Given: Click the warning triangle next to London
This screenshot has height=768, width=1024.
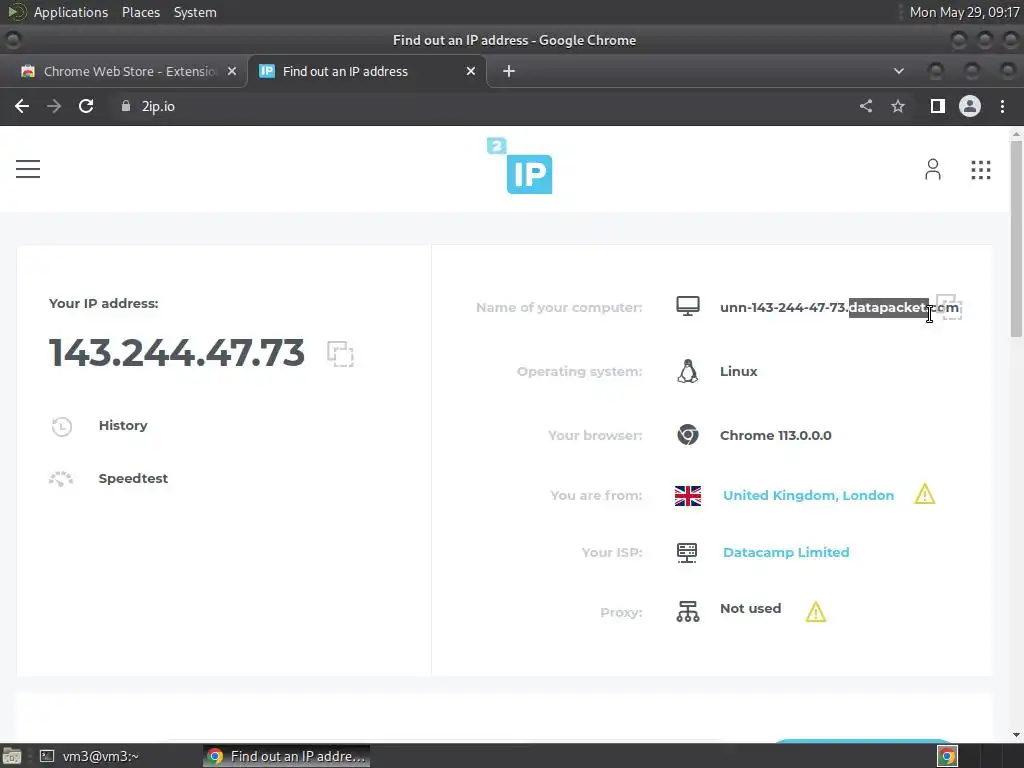Looking at the screenshot, I should coord(925,494).
